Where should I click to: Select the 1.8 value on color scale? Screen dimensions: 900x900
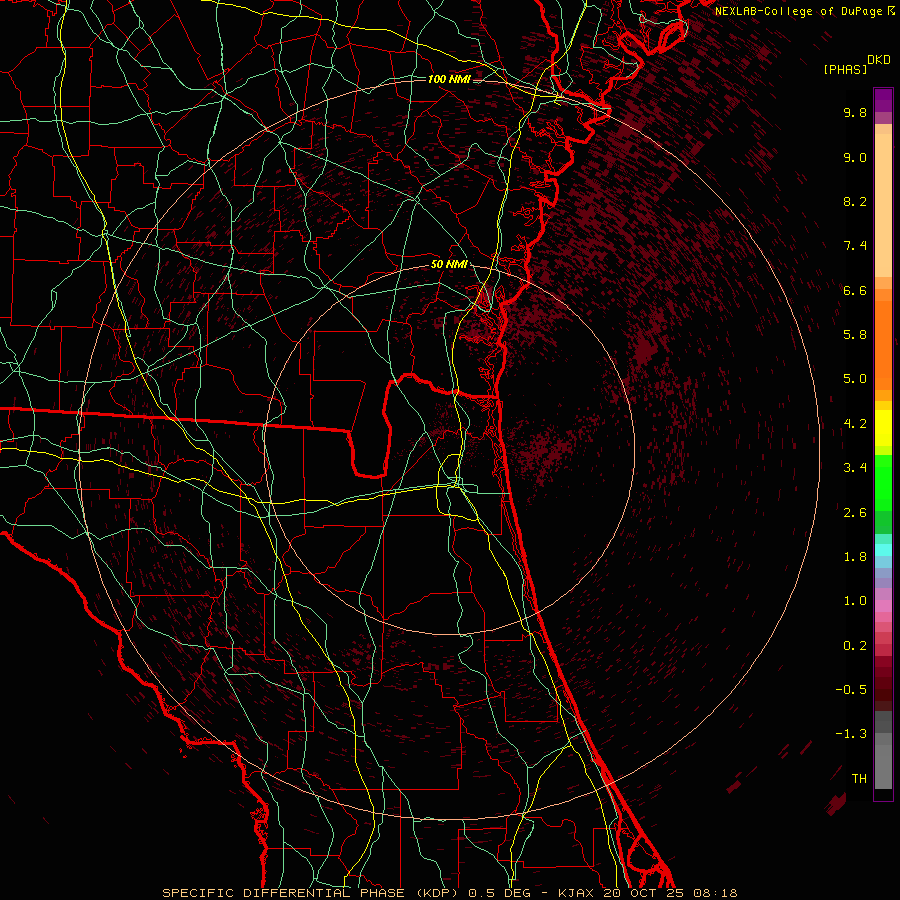click(855, 557)
